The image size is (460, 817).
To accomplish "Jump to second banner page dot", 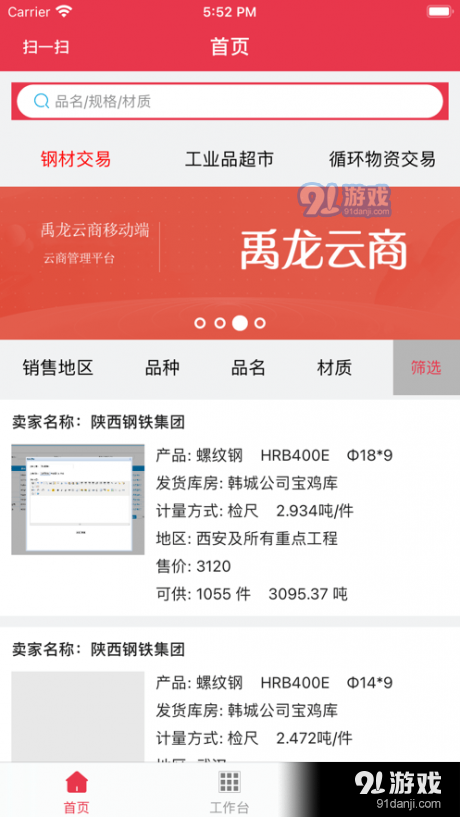I will (x=220, y=323).
